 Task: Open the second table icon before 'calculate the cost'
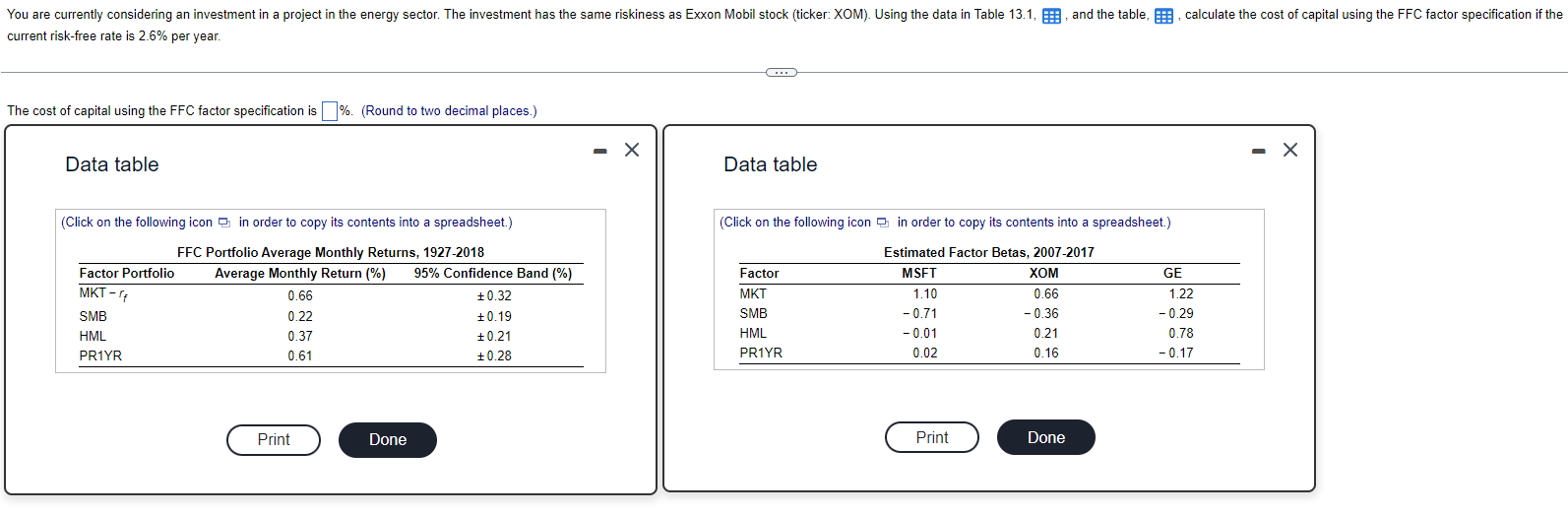1163,16
